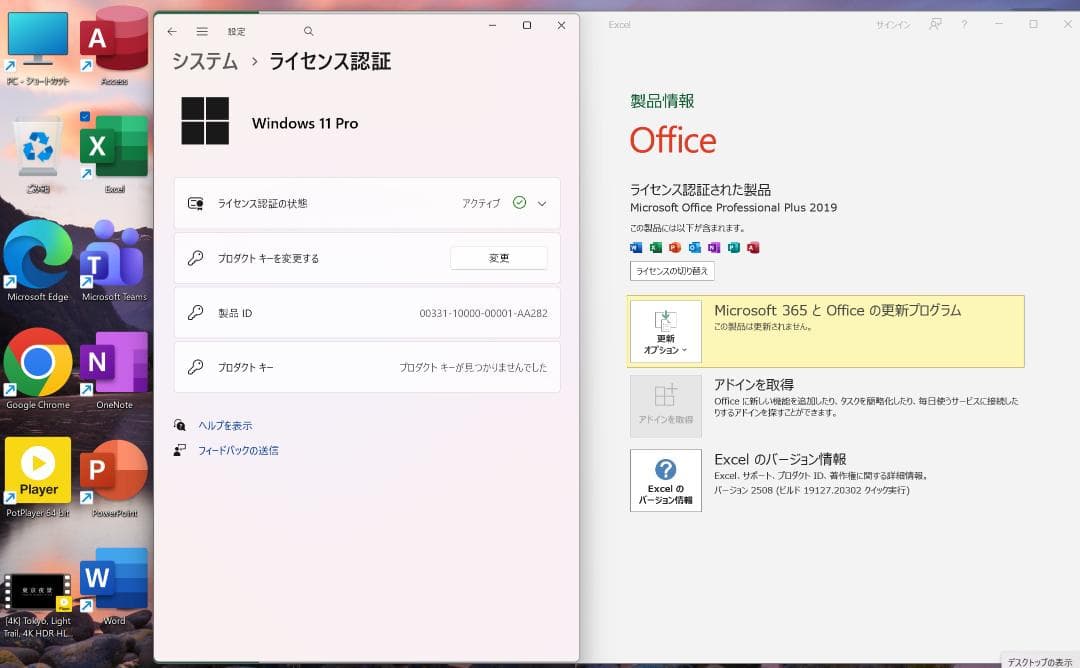Open the Word desktop shortcut
The height and width of the screenshot is (668, 1080).
(x=114, y=580)
